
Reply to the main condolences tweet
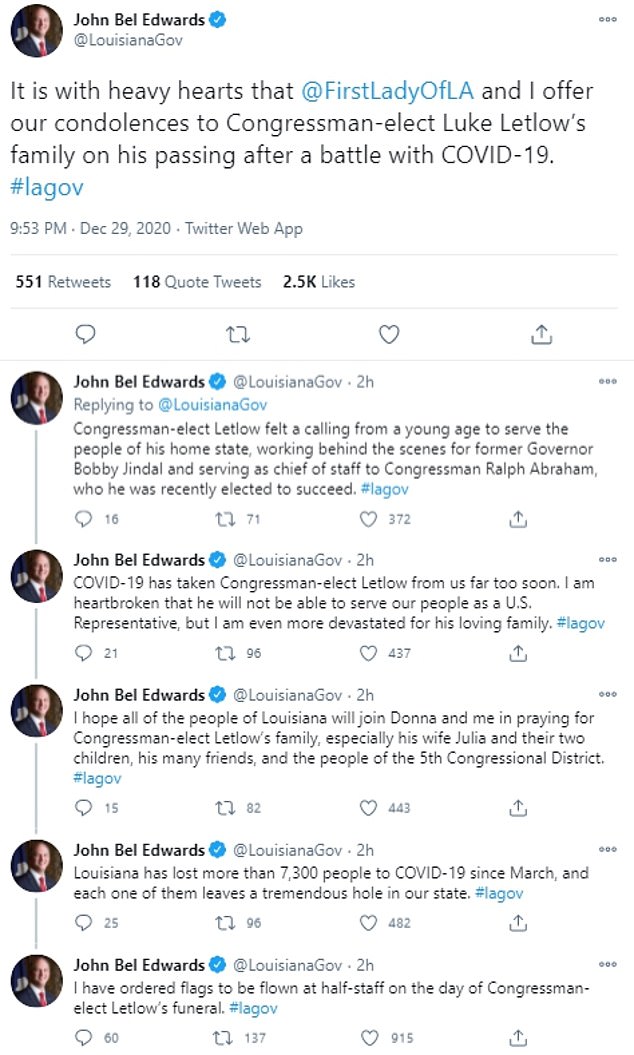click(x=86, y=333)
